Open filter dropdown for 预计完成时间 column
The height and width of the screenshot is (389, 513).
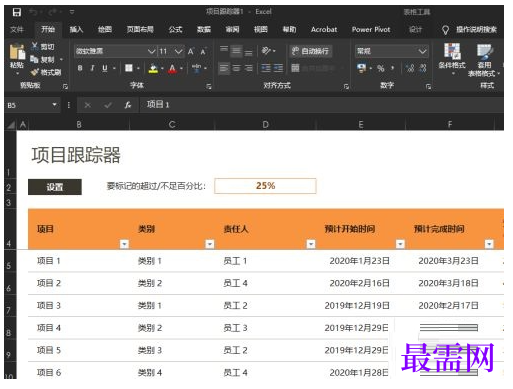point(489,244)
